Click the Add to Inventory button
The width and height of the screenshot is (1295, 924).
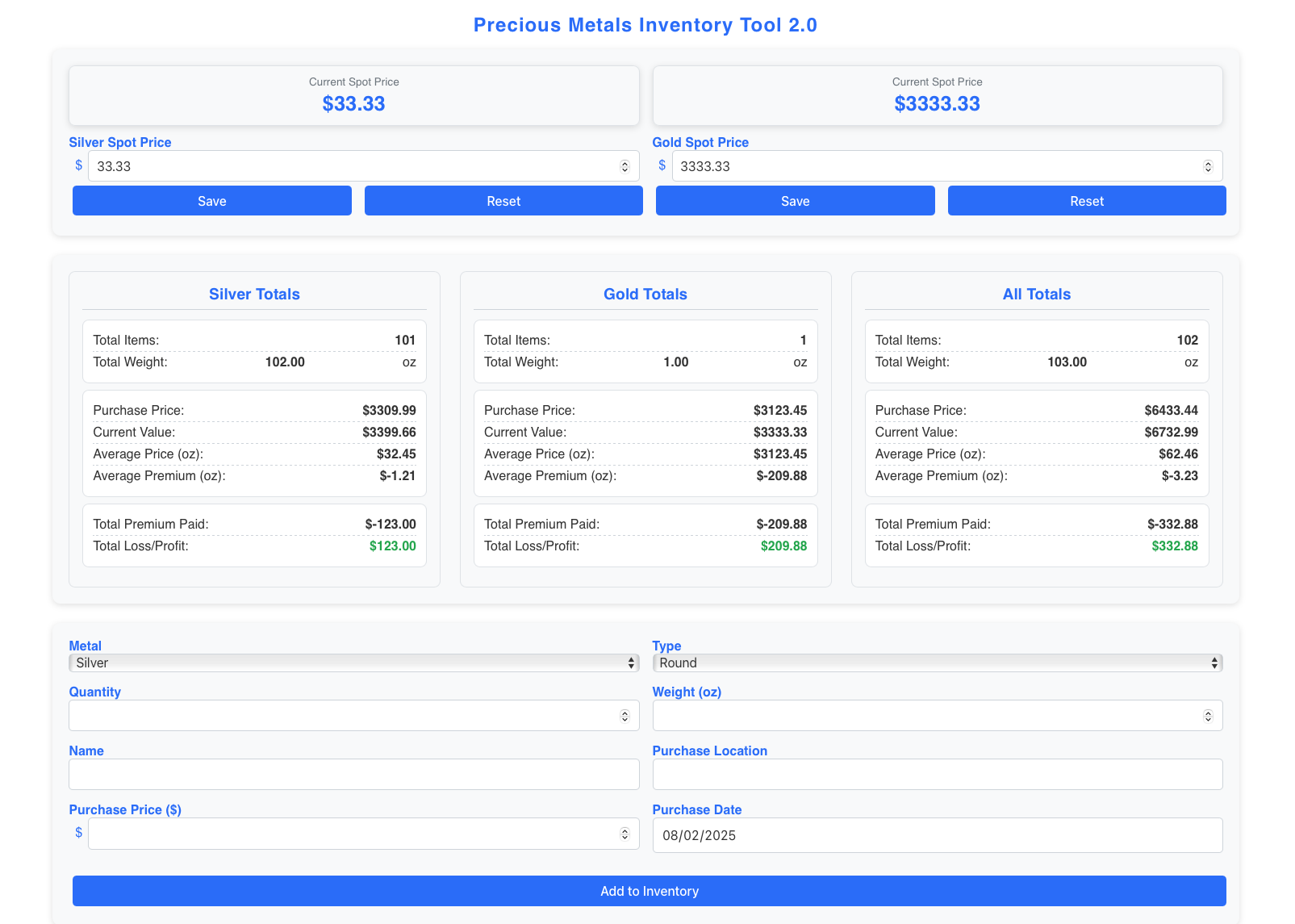650,891
